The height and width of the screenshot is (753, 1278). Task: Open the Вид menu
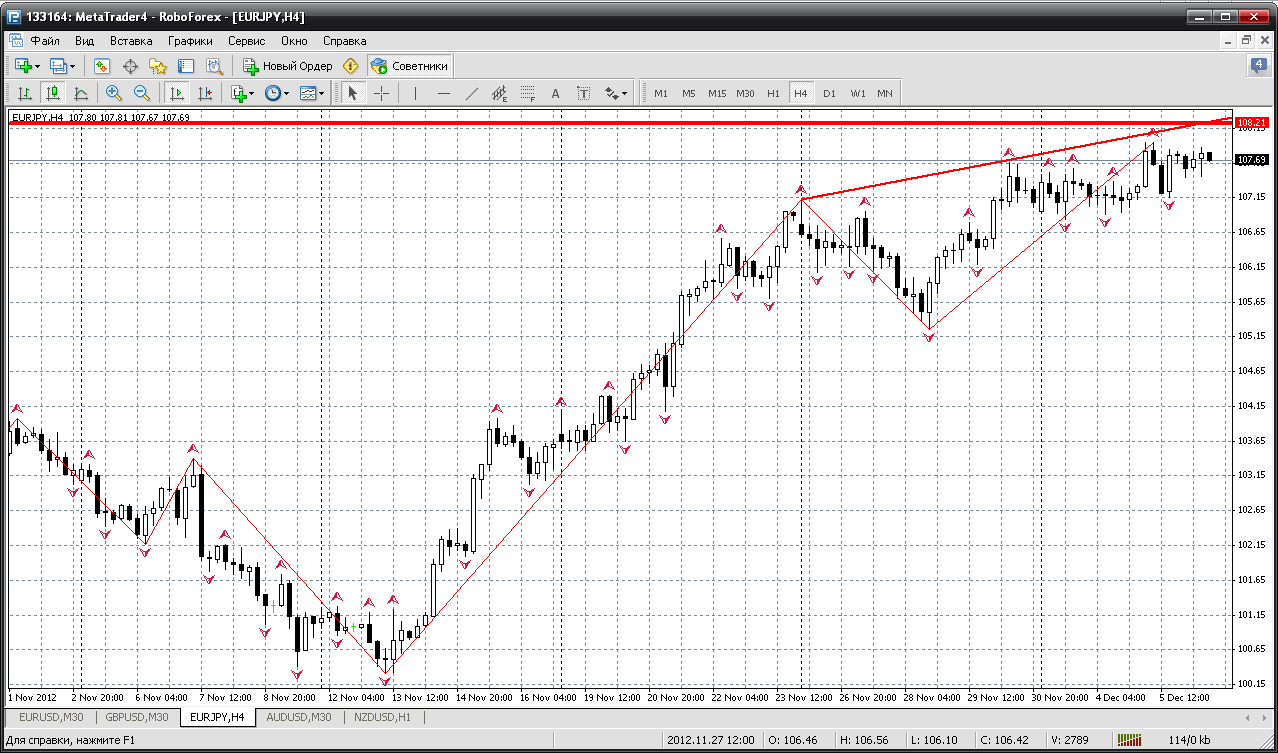[x=84, y=41]
